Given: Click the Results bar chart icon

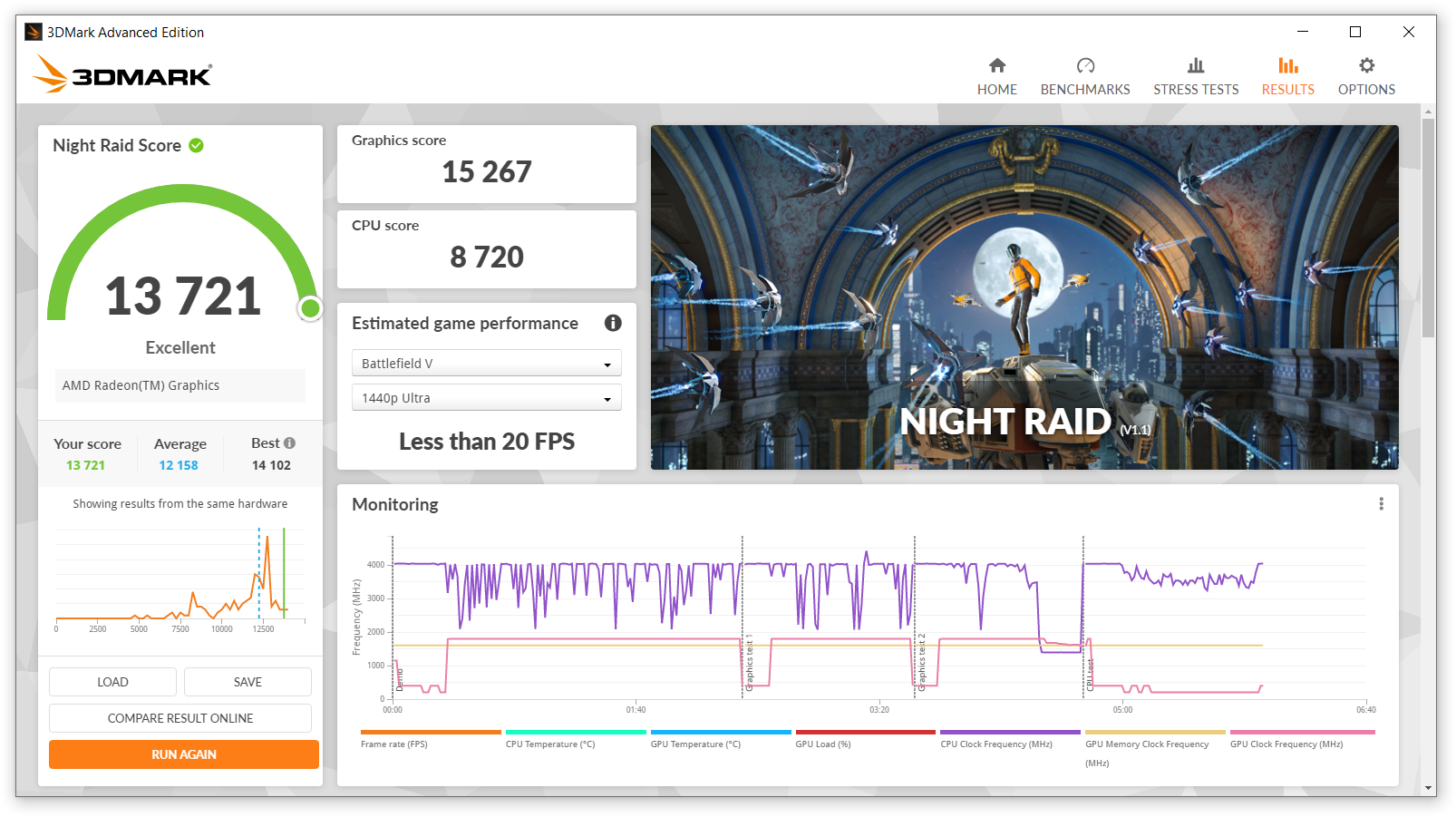Looking at the screenshot, I should (x=1287, y=65).
